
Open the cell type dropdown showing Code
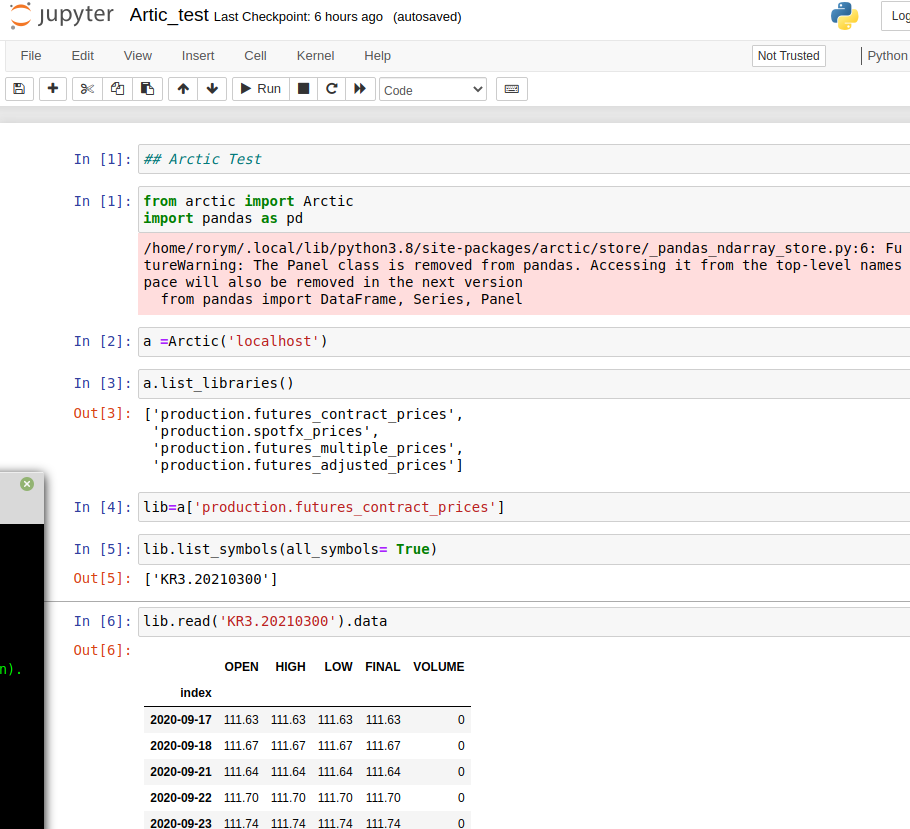click(432, 89)
